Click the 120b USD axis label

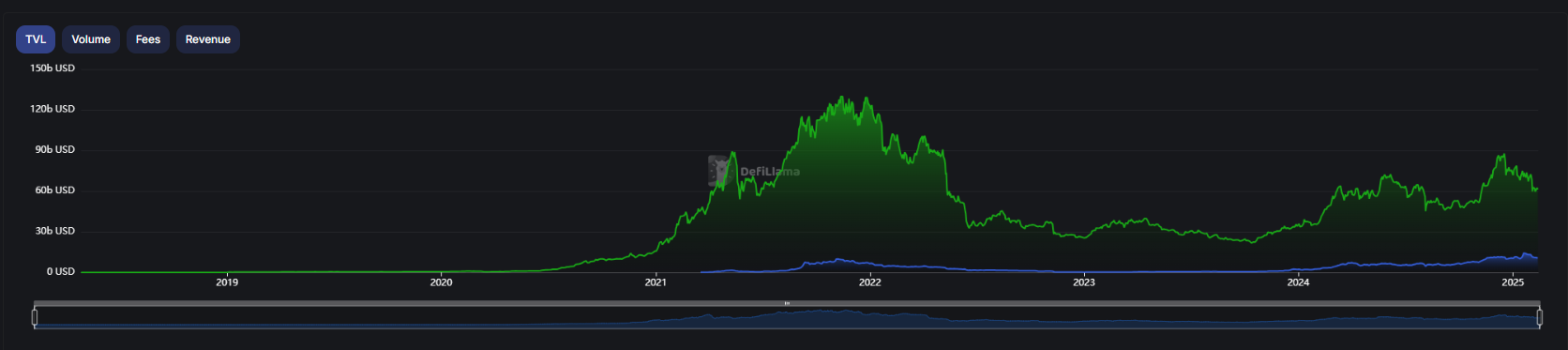click(x=53, y=109)
